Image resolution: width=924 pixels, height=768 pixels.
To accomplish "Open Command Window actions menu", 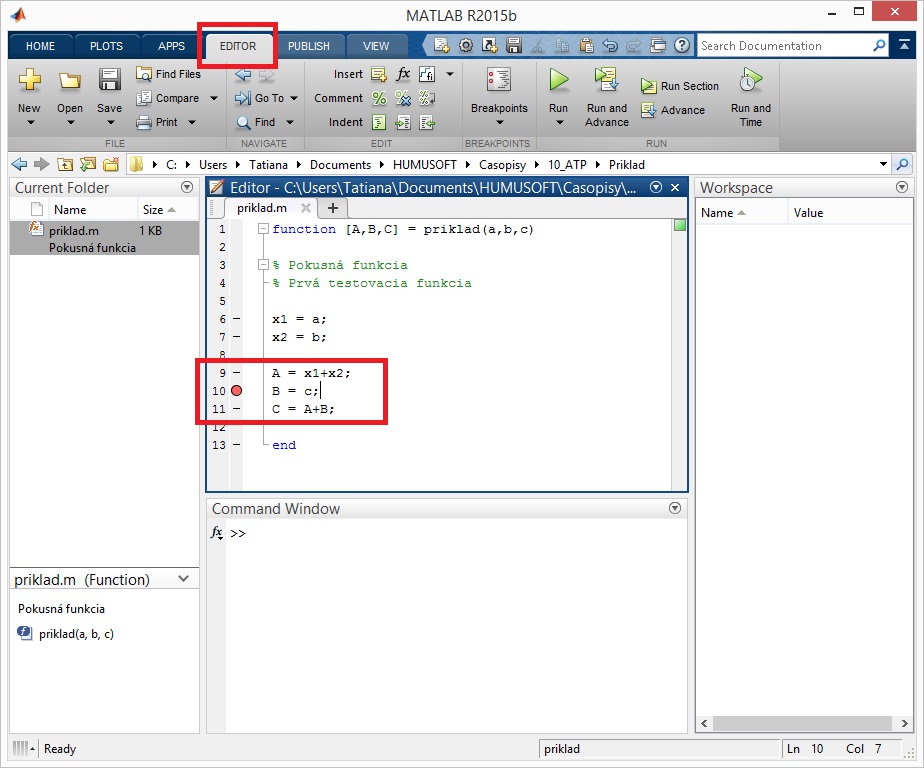I will click(x=675, y=508).
